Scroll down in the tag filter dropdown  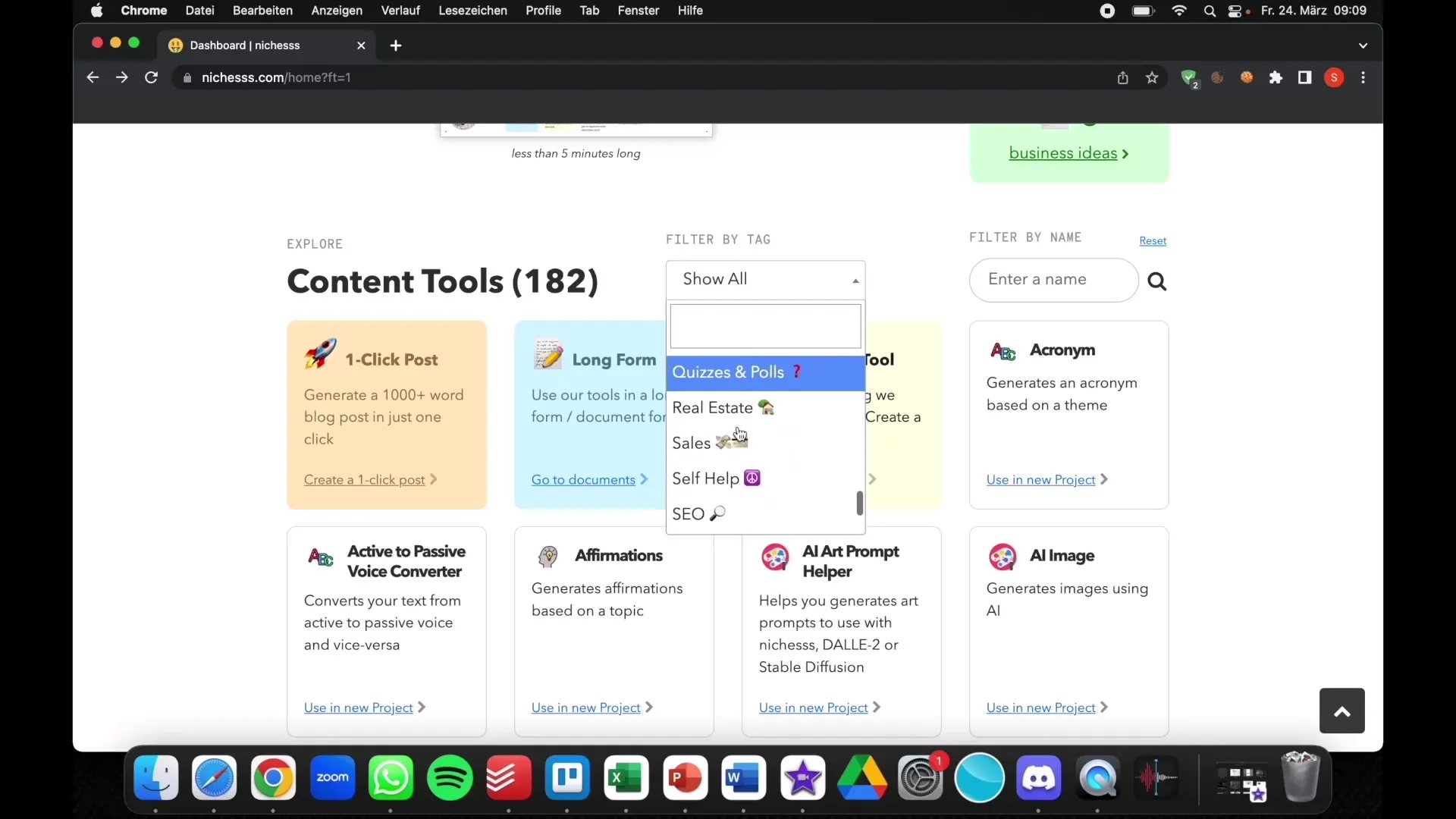858,520
